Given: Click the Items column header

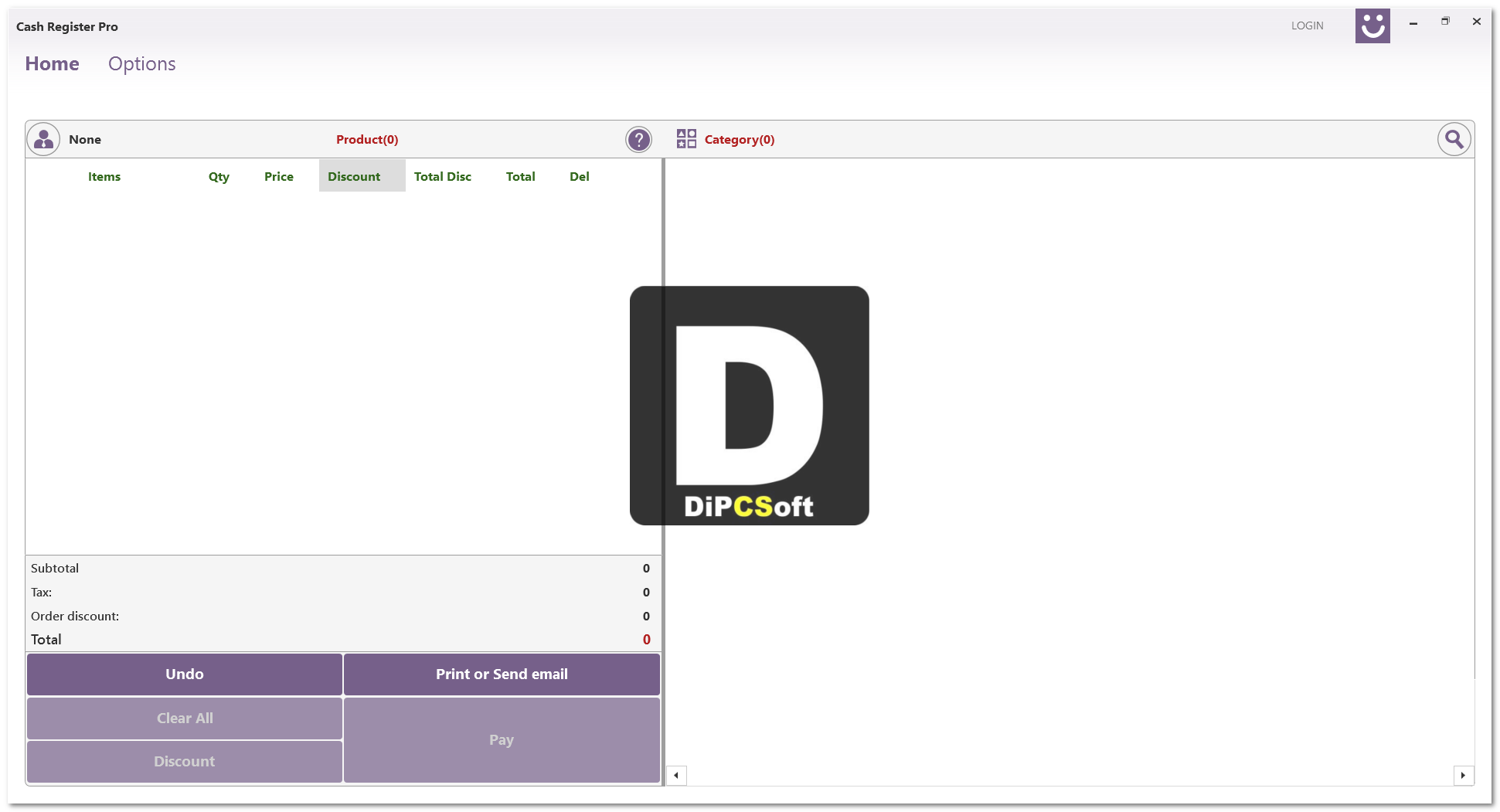Looking at the screenshot, I should coord(104,177).
